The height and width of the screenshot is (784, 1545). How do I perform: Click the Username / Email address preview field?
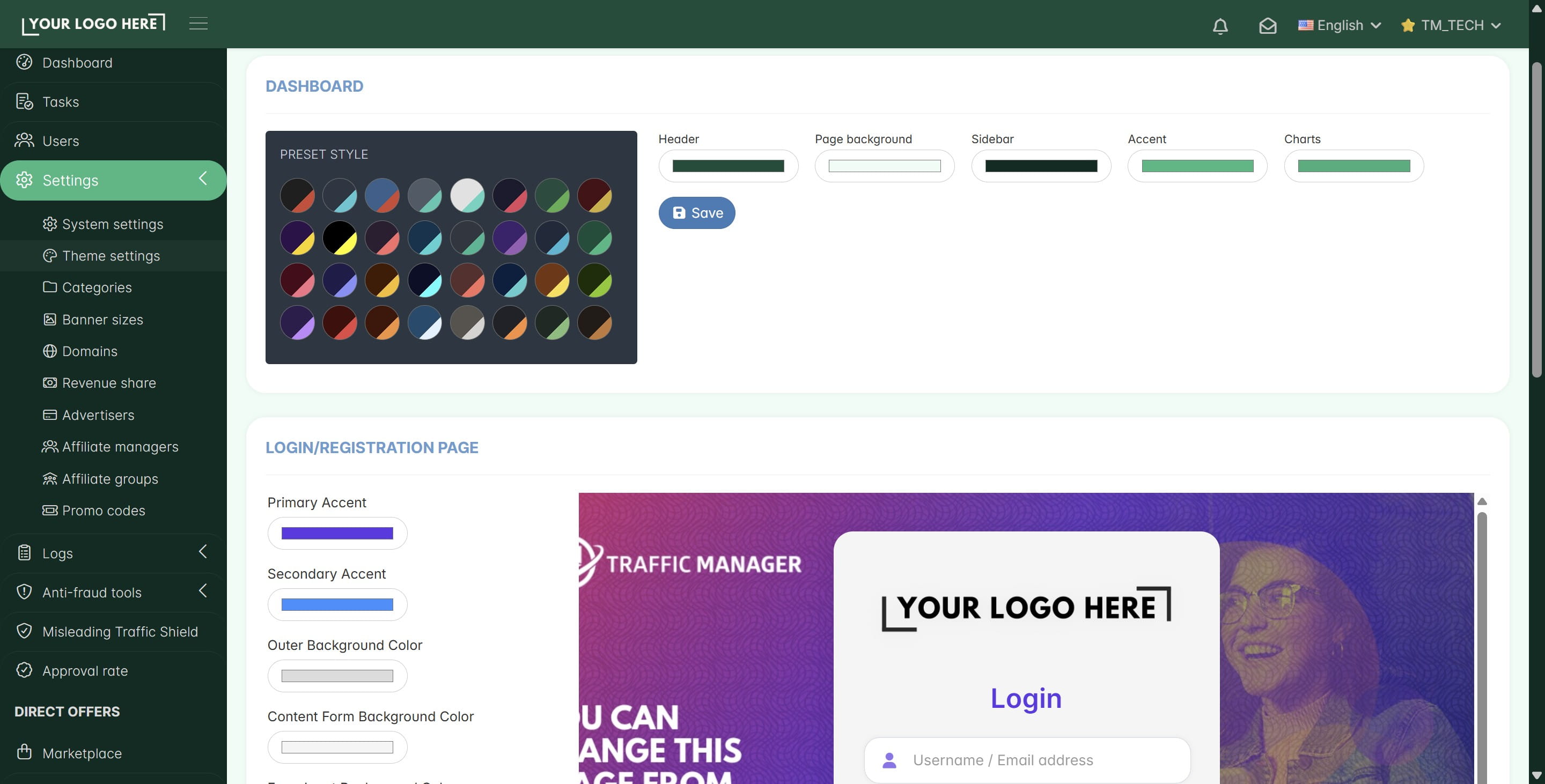tap(1027, 760)
